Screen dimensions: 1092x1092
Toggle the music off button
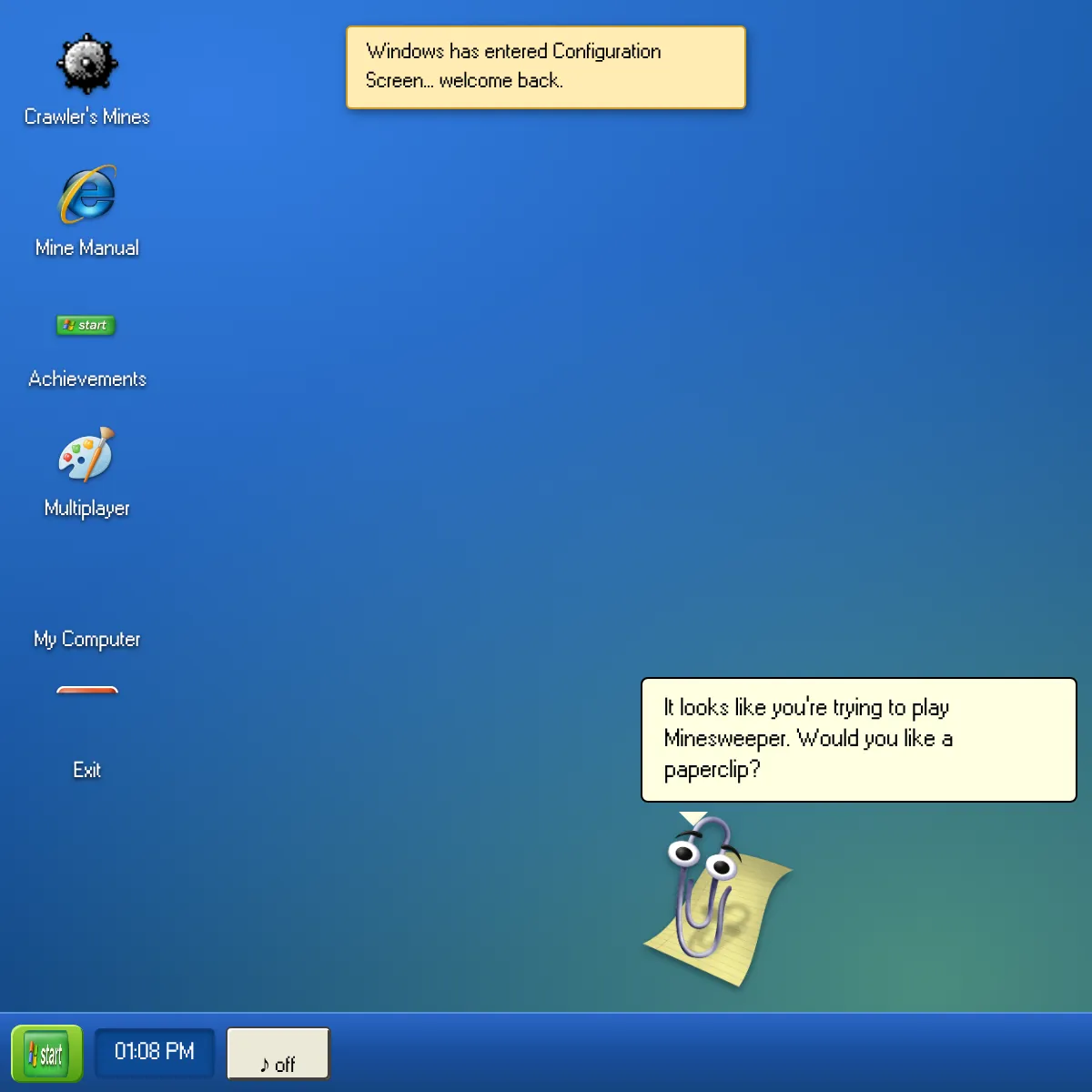tap(278, 1054)
